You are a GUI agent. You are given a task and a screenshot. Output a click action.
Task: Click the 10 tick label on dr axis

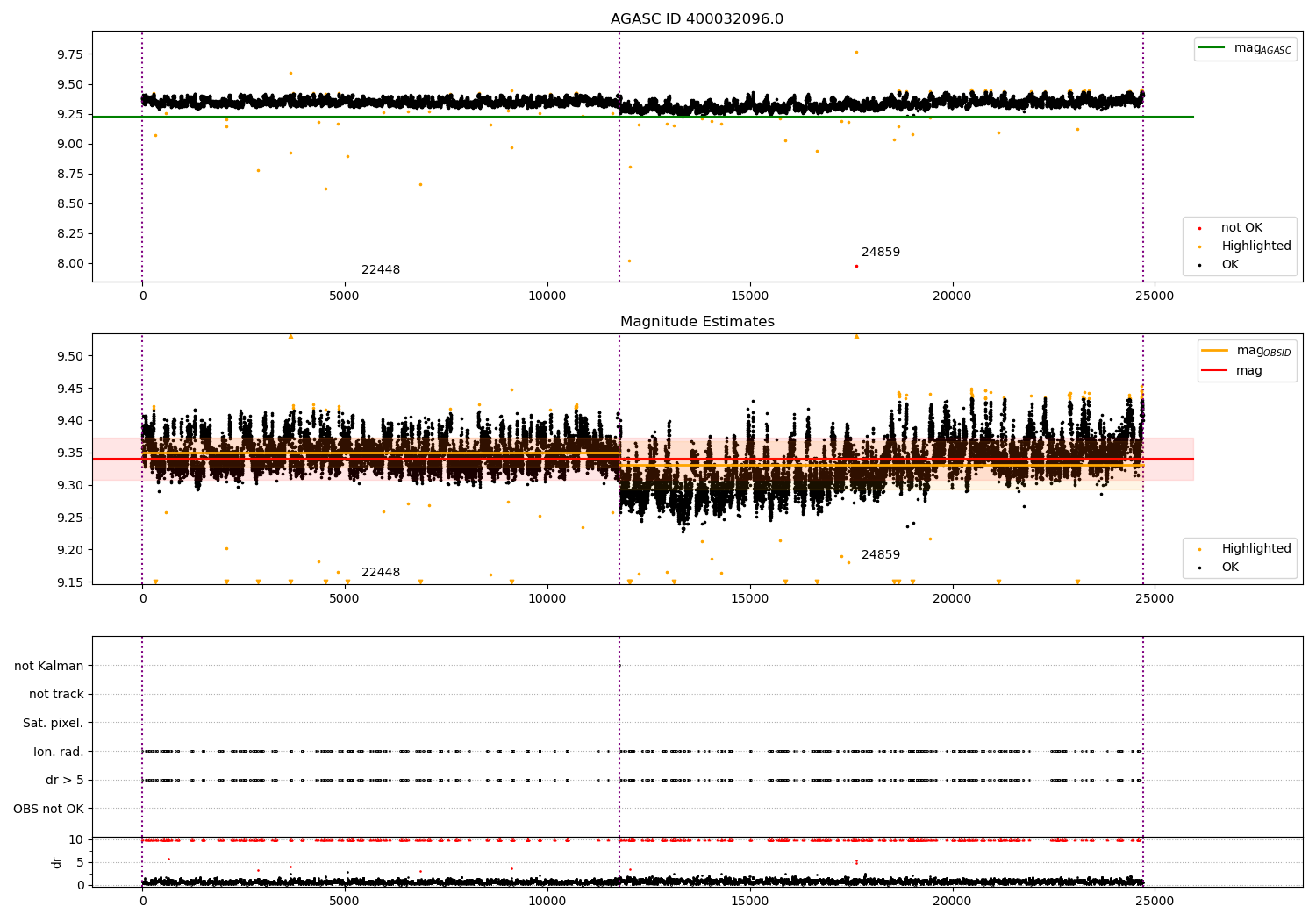(76, 840)
